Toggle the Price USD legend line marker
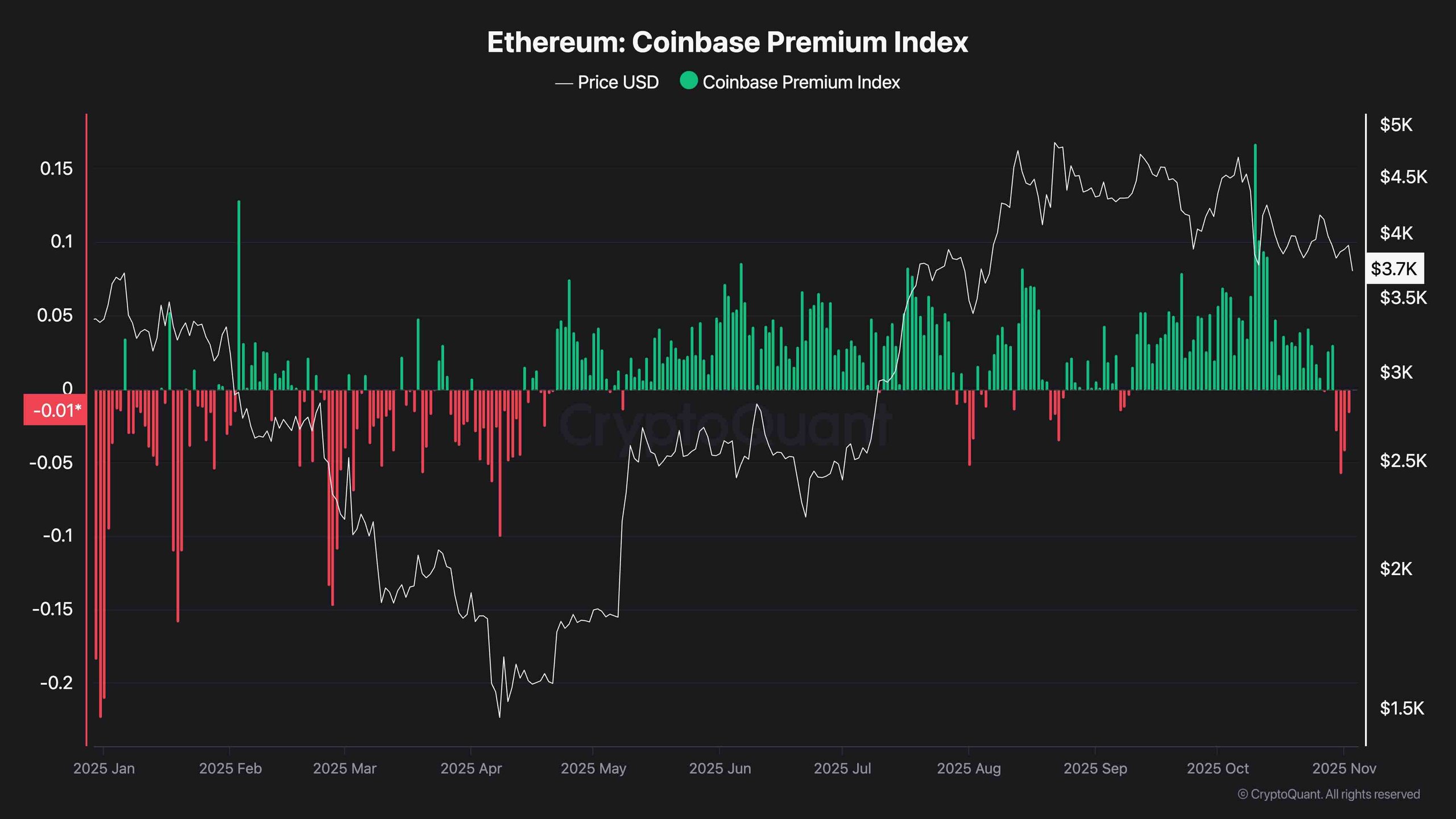The image size is (1456, 819). 563,83
